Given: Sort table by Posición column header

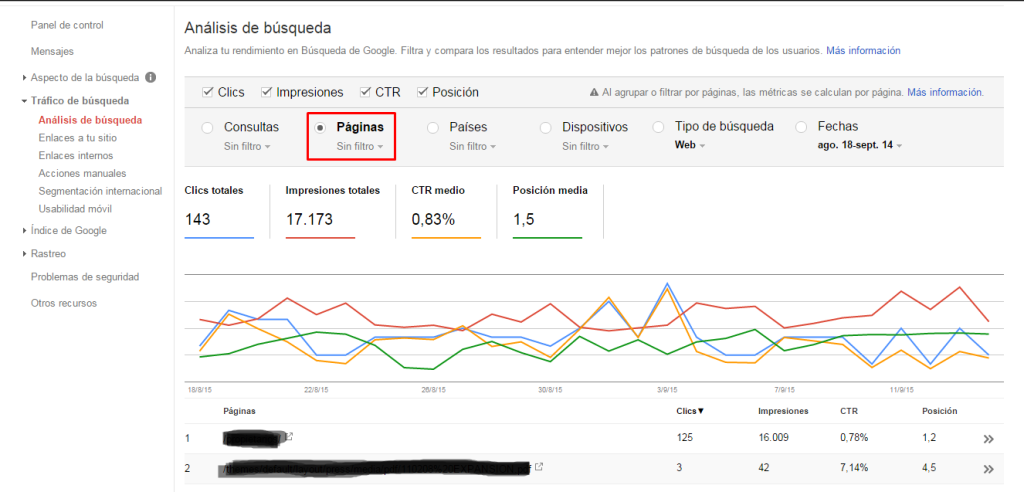Looking at the screenshot, I should pyautogui.click(x=939, y=411).
